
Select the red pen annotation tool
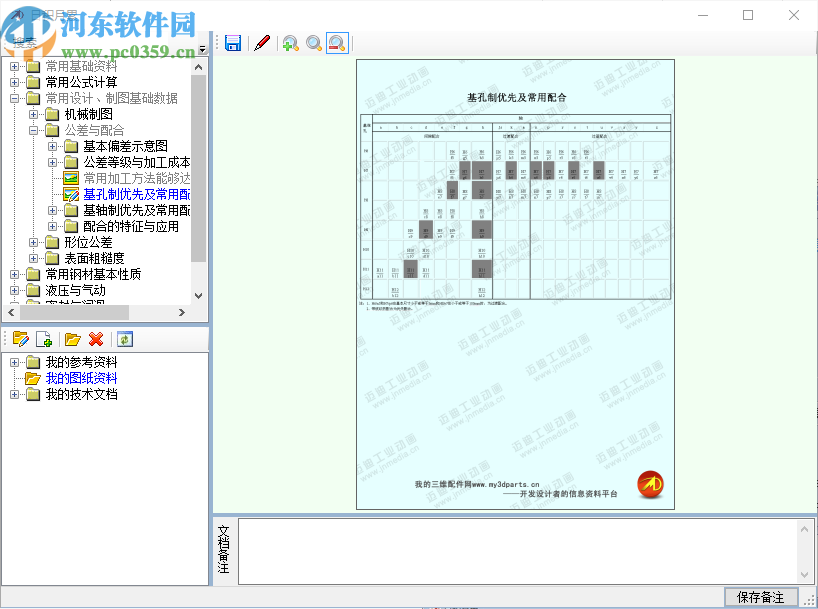[x=262, y=43]
